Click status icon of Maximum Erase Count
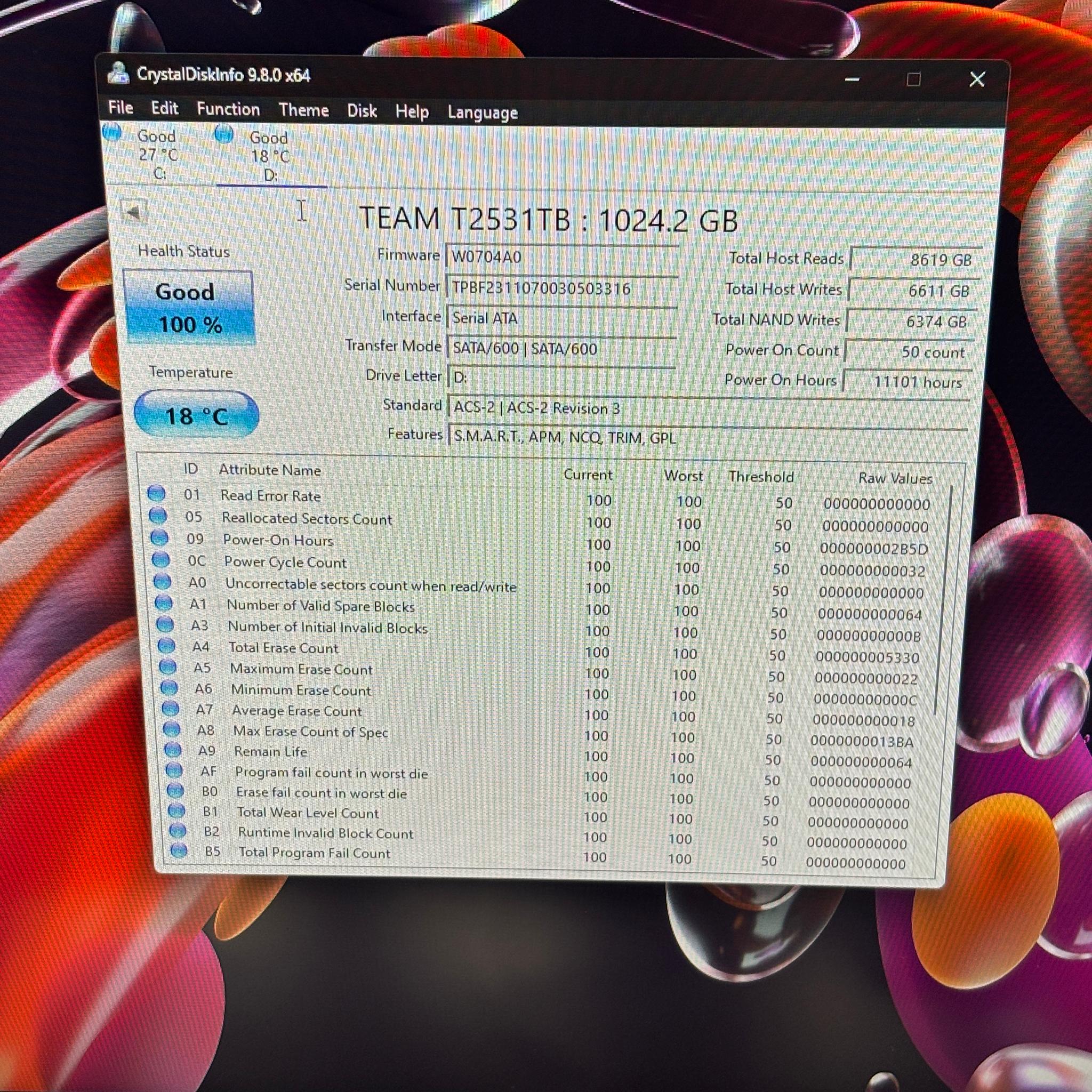The height and width of the screenshot is (1092, 1092). (168, 667)
